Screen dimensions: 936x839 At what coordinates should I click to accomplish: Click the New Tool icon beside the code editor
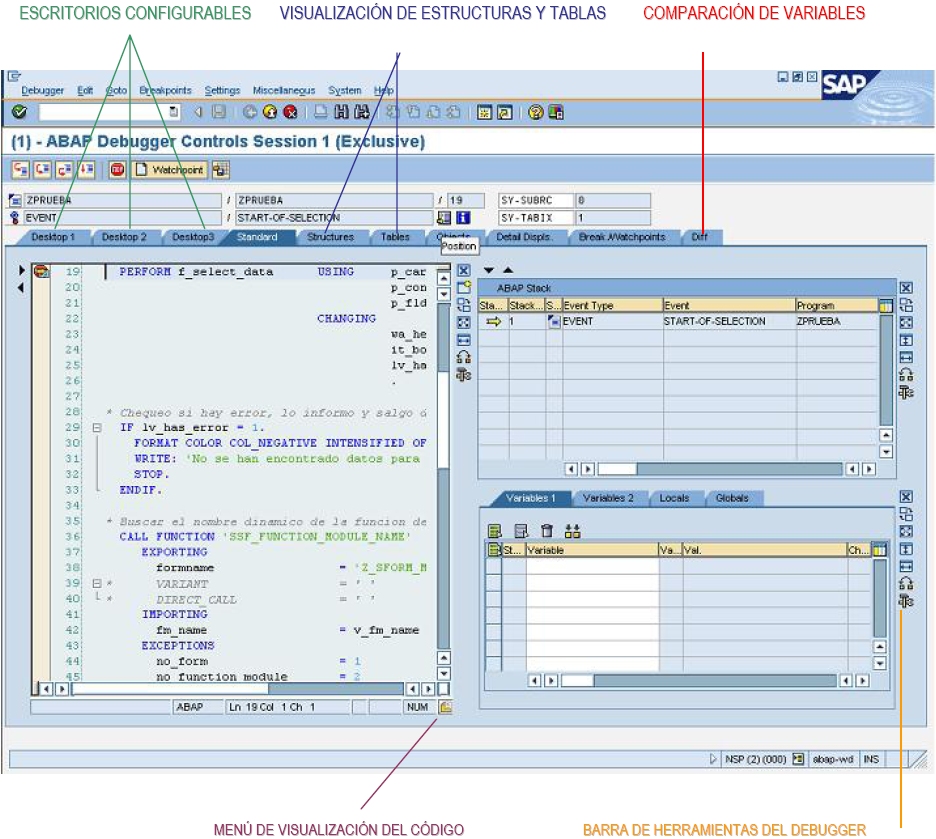pyautogui.click(x=464, y=288)
